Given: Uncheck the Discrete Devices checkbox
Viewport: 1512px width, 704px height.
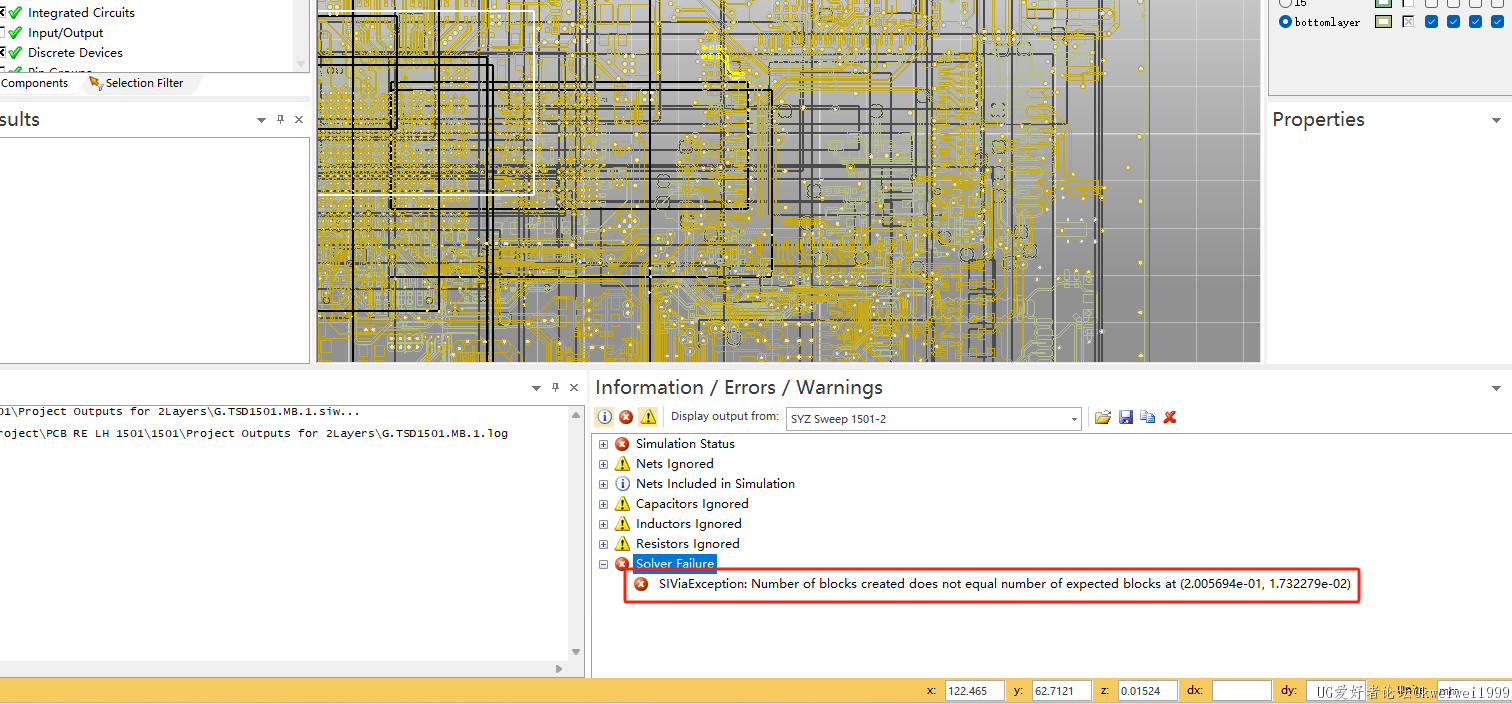Looking at the screenshot, I should click(x=2, y=52).
